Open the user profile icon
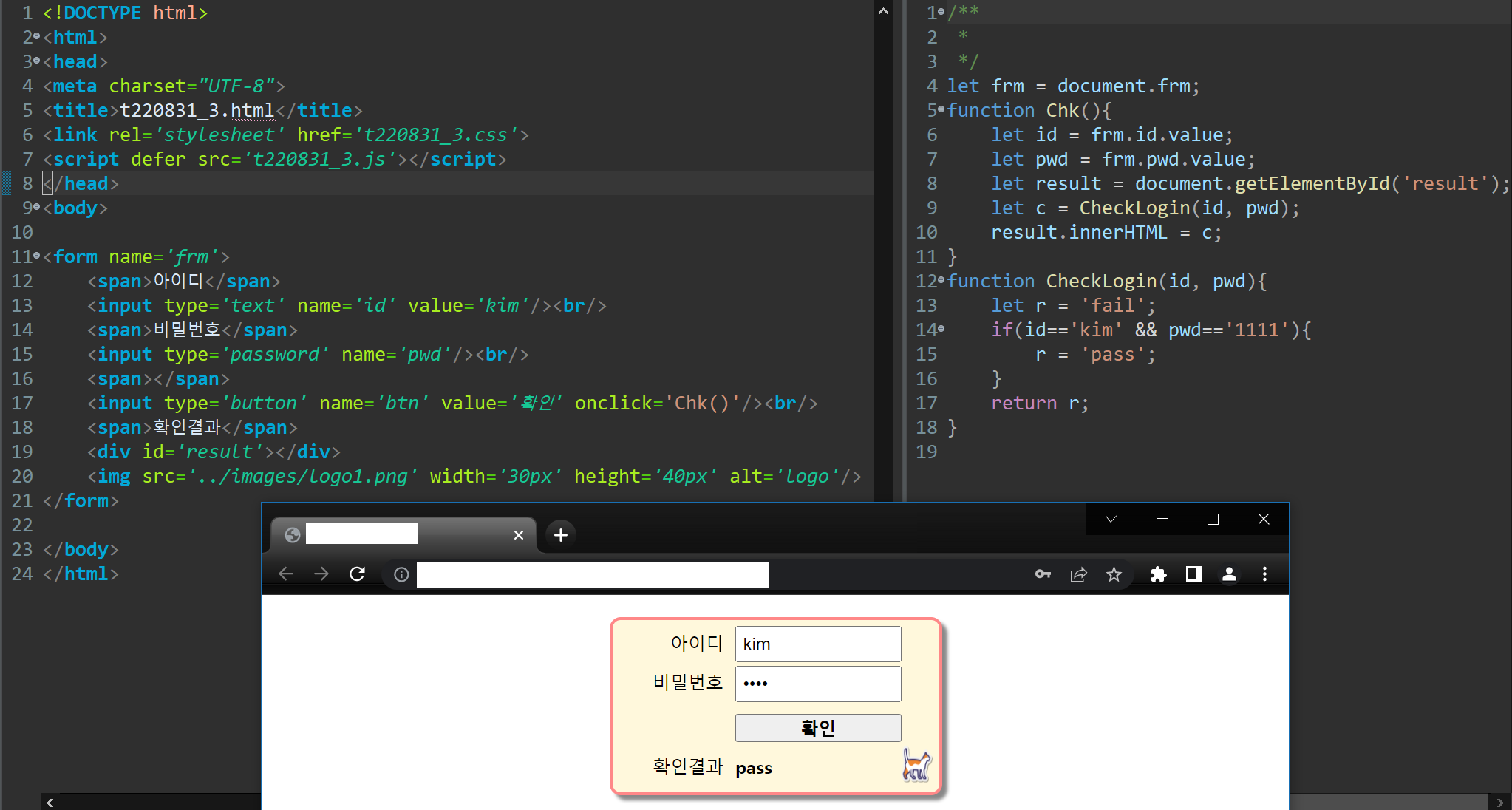The image size is (1512, 810). point(1229,574)
